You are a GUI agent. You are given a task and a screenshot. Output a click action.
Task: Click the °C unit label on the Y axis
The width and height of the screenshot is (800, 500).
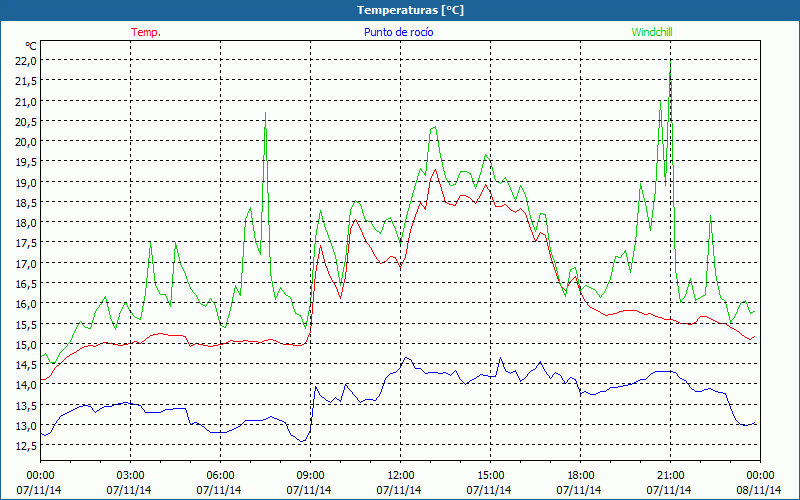coord(31,46)
